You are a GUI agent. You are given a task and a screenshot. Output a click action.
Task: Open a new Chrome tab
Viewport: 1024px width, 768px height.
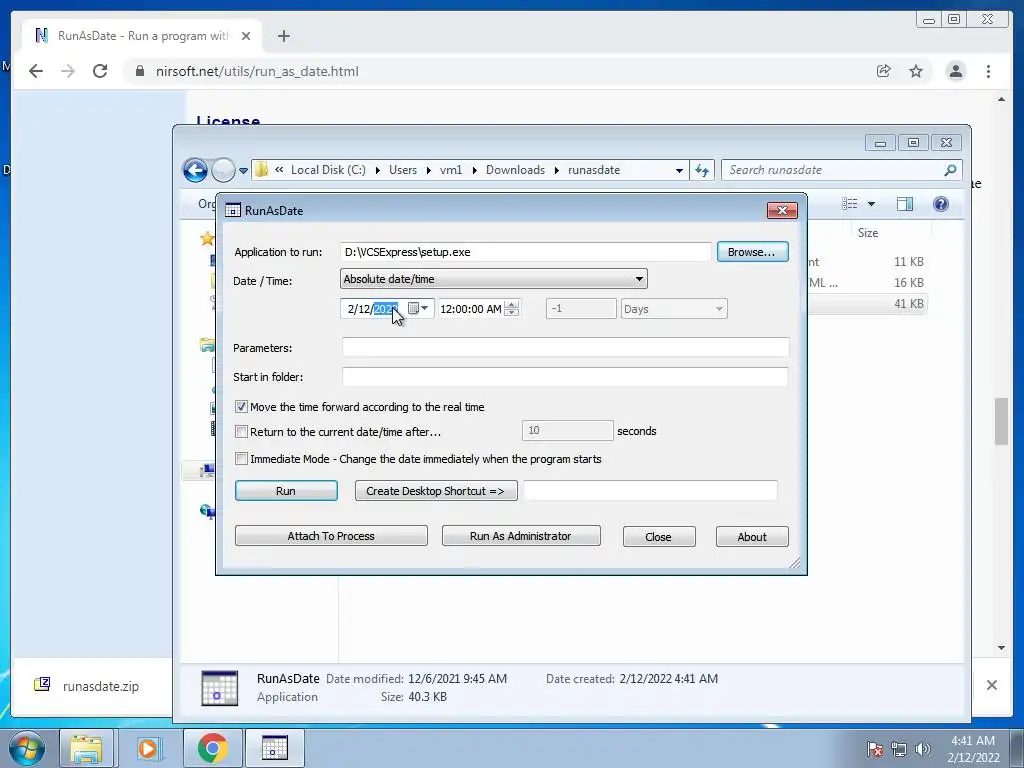(283, 36)
